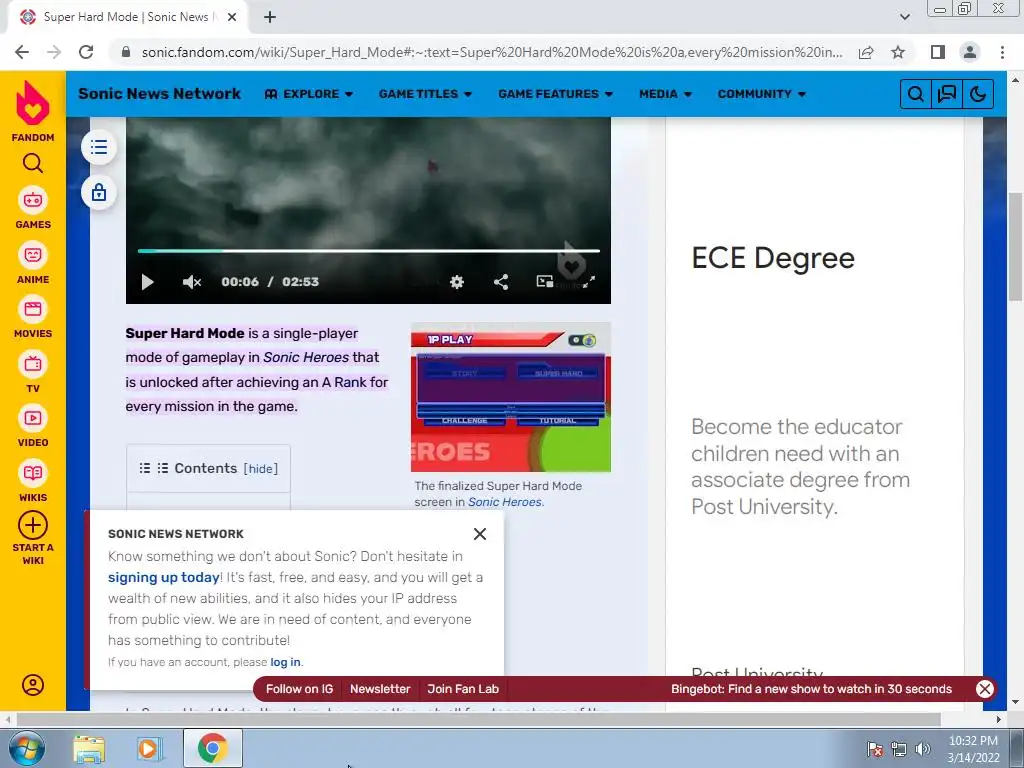Play the video
The height and width of the screenshot is (768, 1024).
pyautogui.click(x=148, y=282)
